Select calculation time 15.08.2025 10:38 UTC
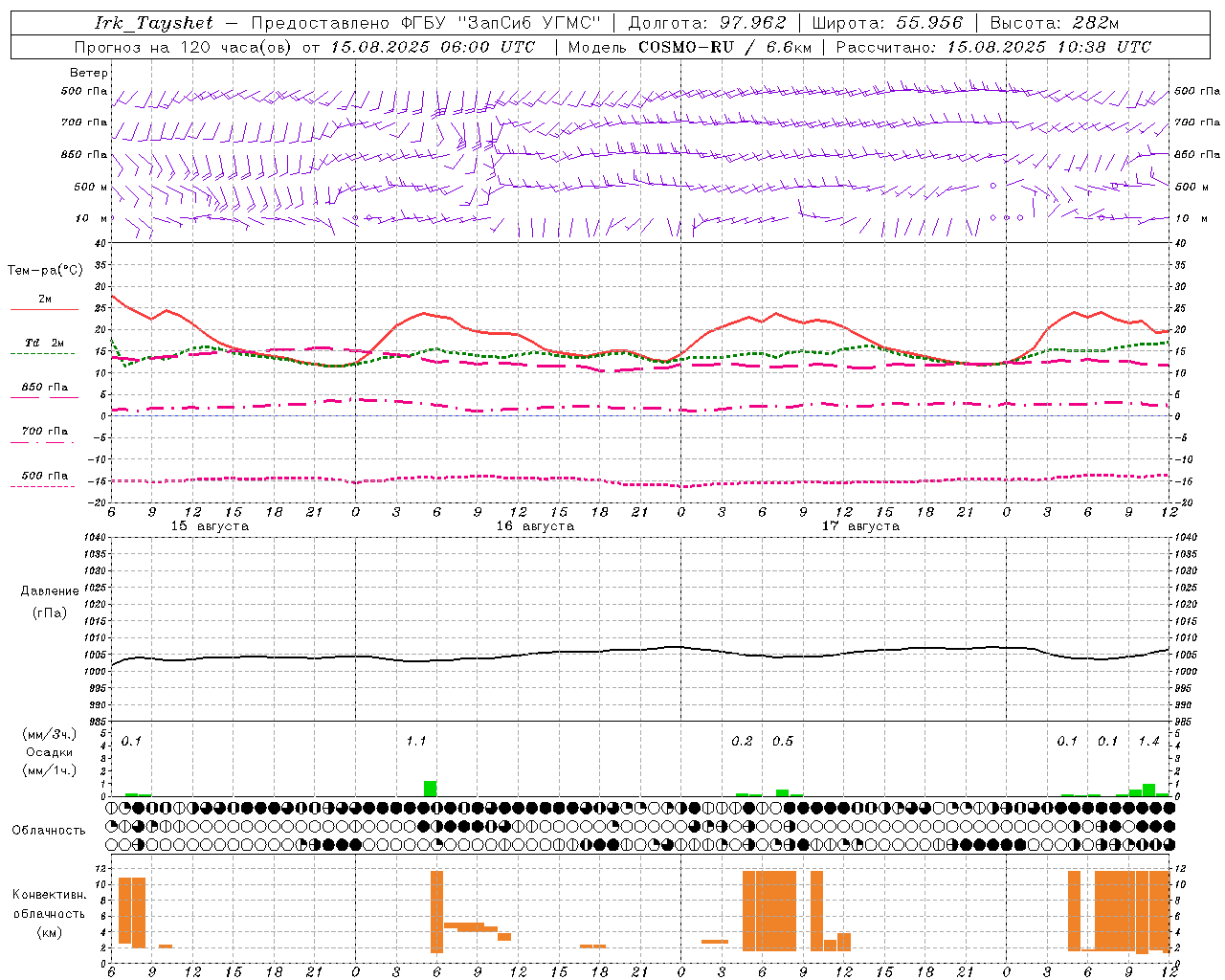Image resolution: width=1225 pixels, height=980 pixels. point(1049,47)
